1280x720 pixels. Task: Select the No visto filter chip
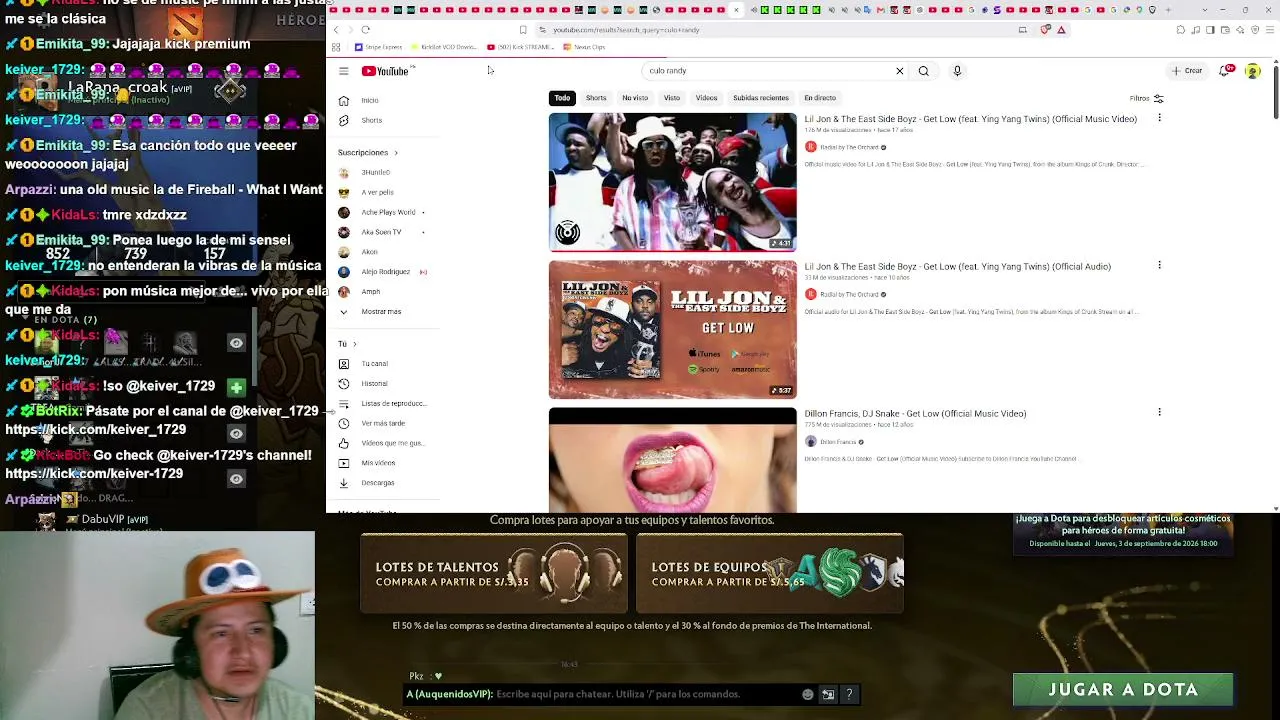pyautogui.click(x=635, y=98)
